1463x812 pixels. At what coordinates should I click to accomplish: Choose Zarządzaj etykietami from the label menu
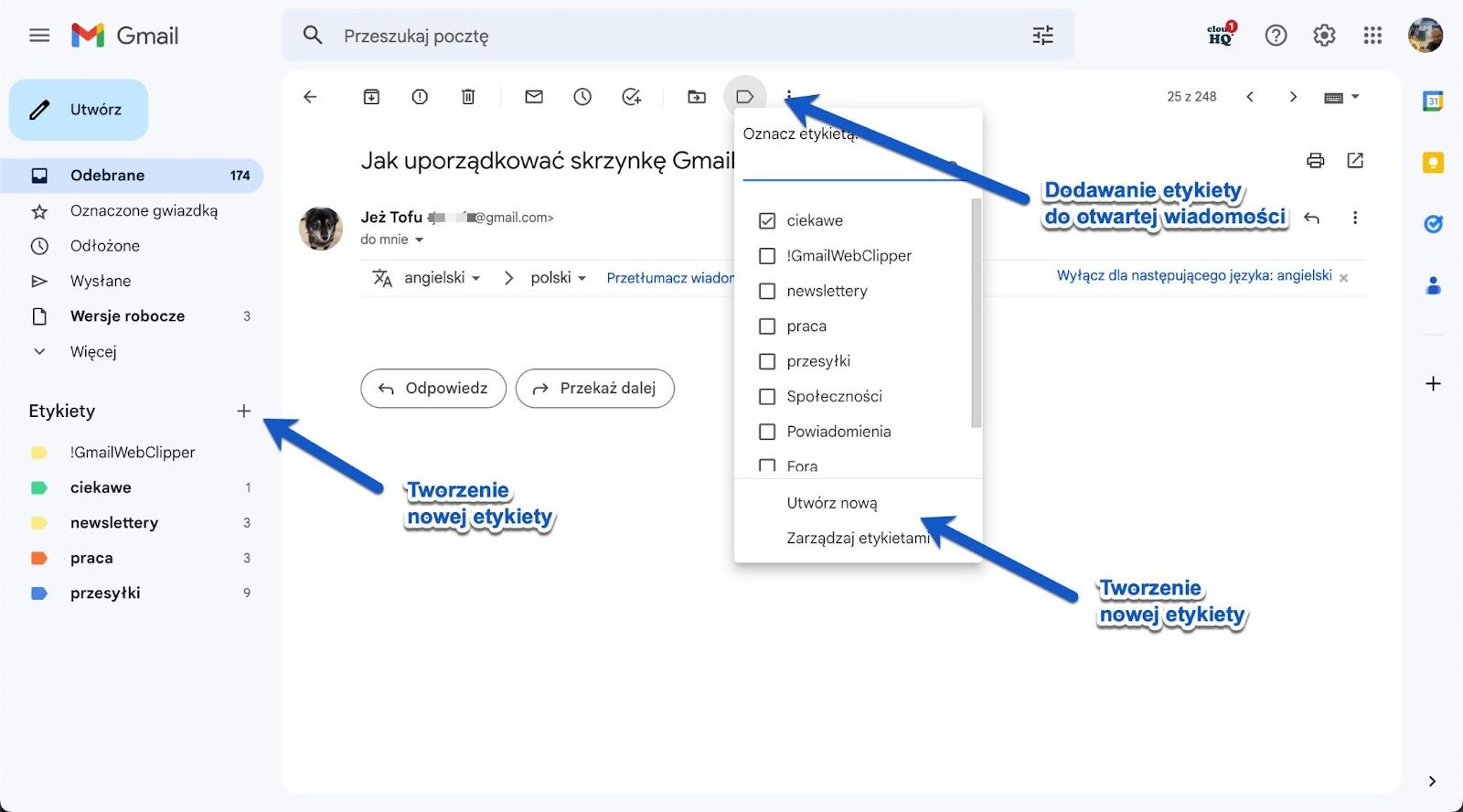[857, 539]
